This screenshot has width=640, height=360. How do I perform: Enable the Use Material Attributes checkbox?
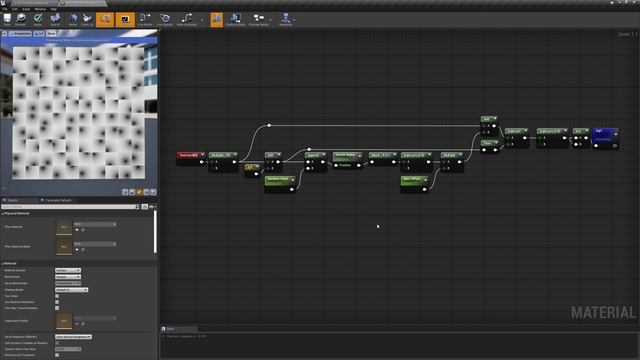coord(57,302)
